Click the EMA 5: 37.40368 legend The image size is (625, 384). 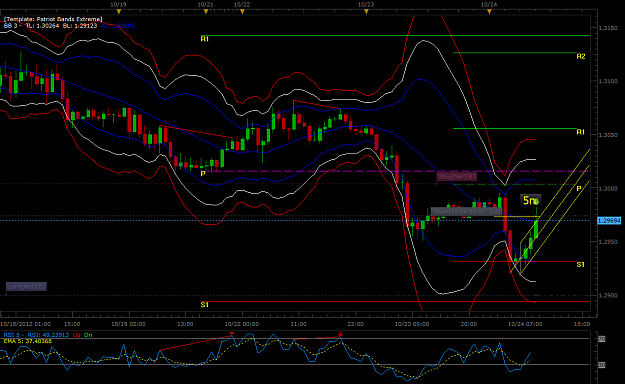coord(28,341)
